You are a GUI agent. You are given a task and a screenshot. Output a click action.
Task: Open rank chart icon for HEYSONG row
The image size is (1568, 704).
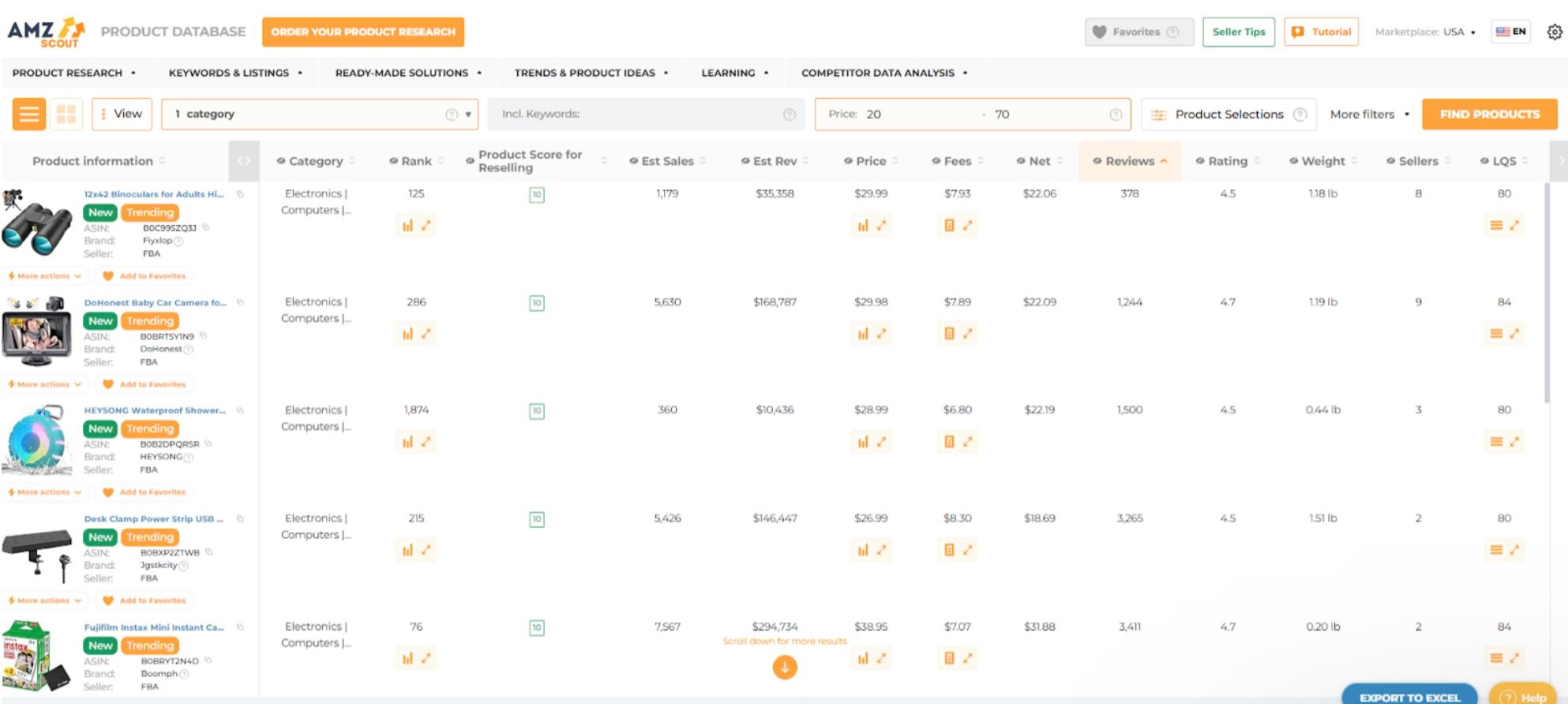click(x=407, y=442)
